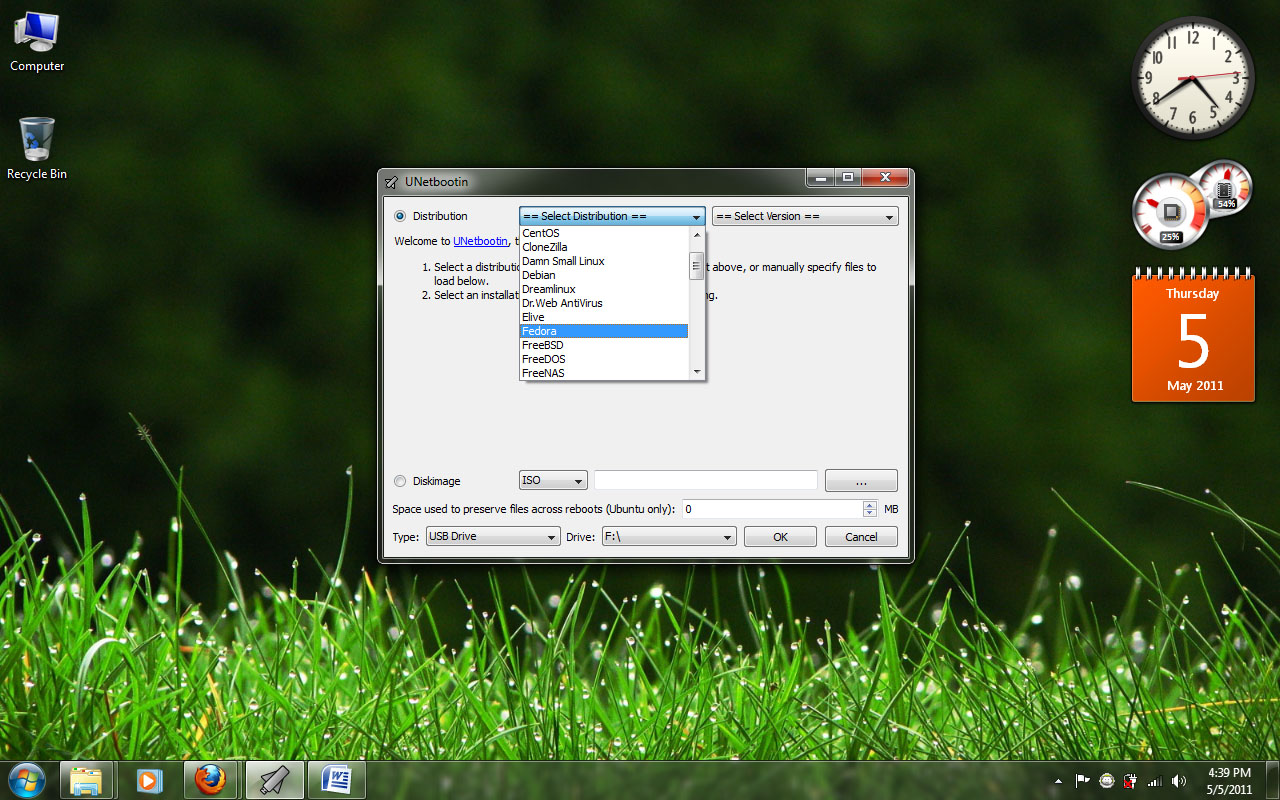
Task: Open the Computer desktop icon
Action: [37, 42]
